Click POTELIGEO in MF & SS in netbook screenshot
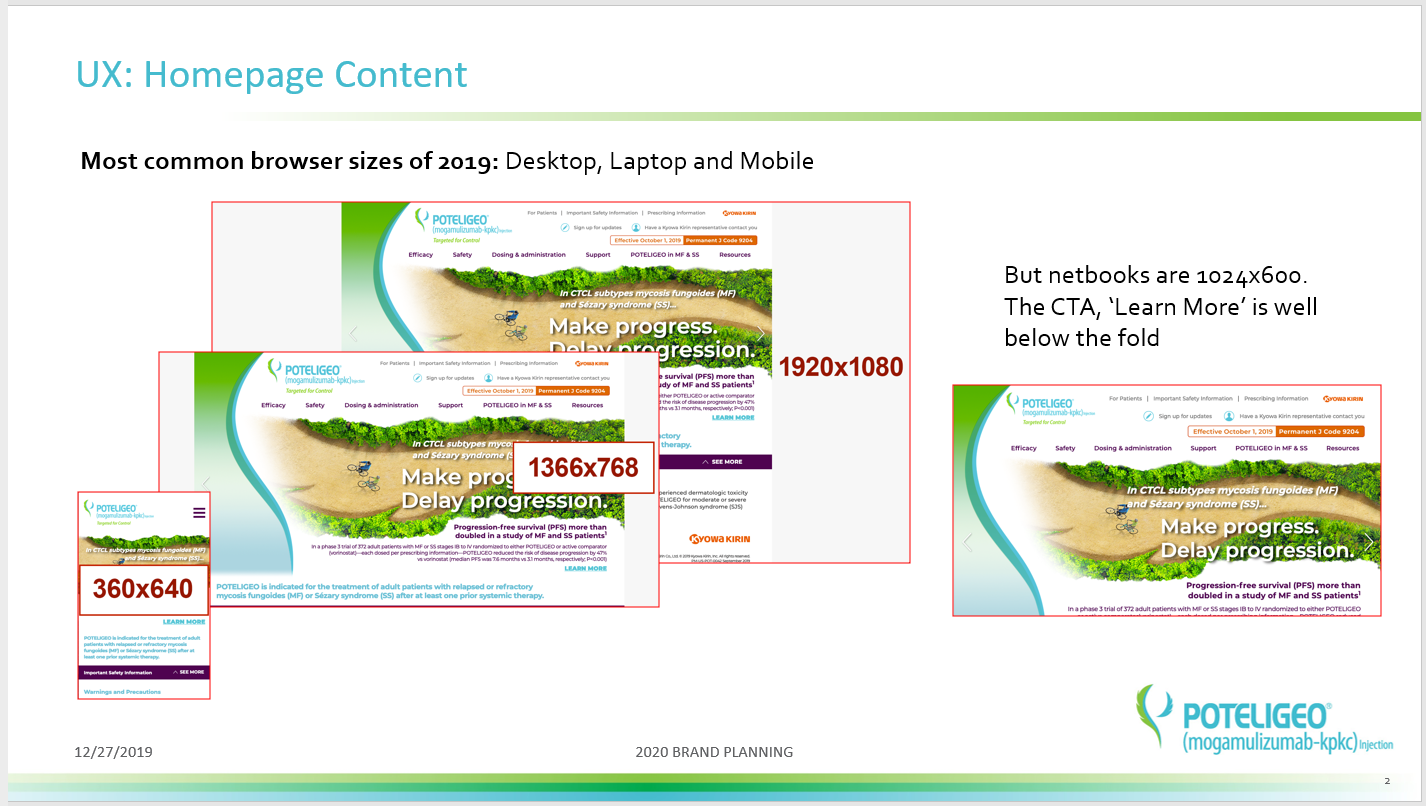1426x806 pixels. click(x=1271, y=448)
